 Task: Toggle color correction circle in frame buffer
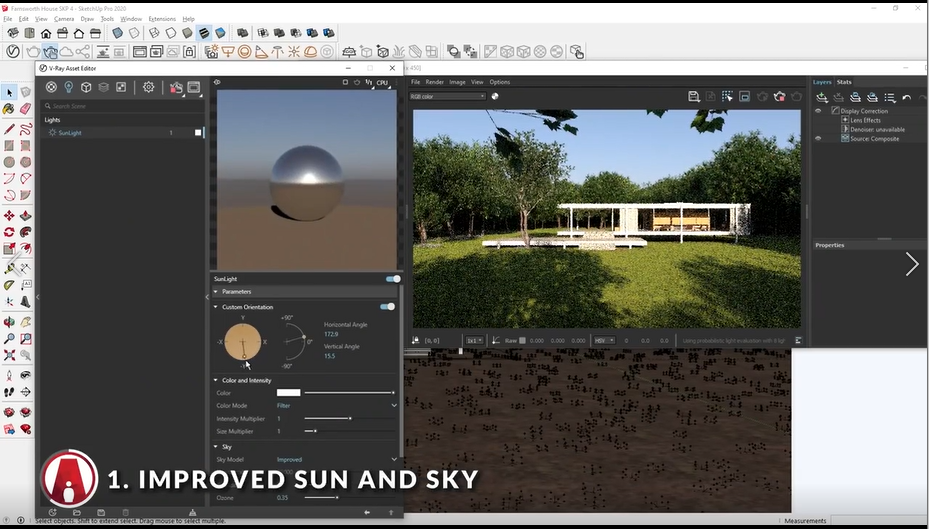[495, 96]
